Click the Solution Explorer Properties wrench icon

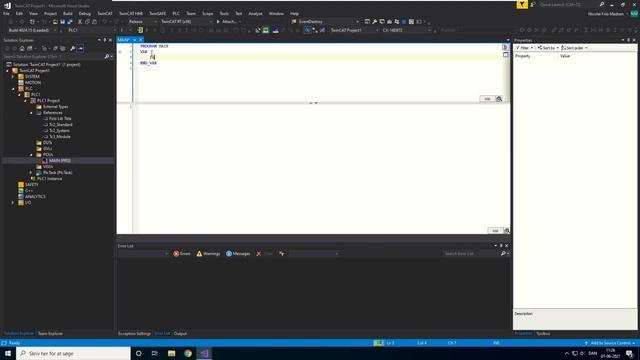coord(73,48)
